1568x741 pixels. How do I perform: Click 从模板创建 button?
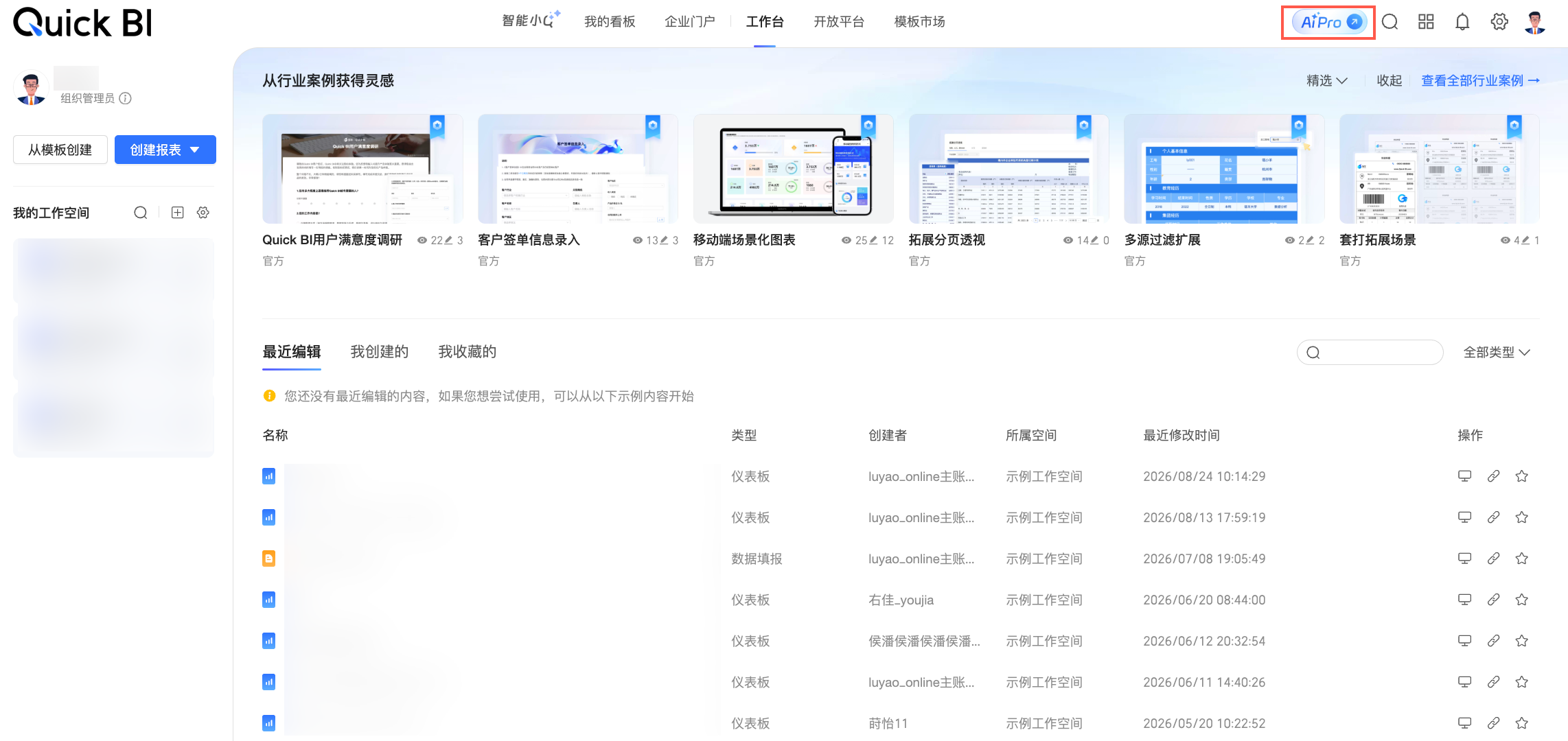point(60,150)
